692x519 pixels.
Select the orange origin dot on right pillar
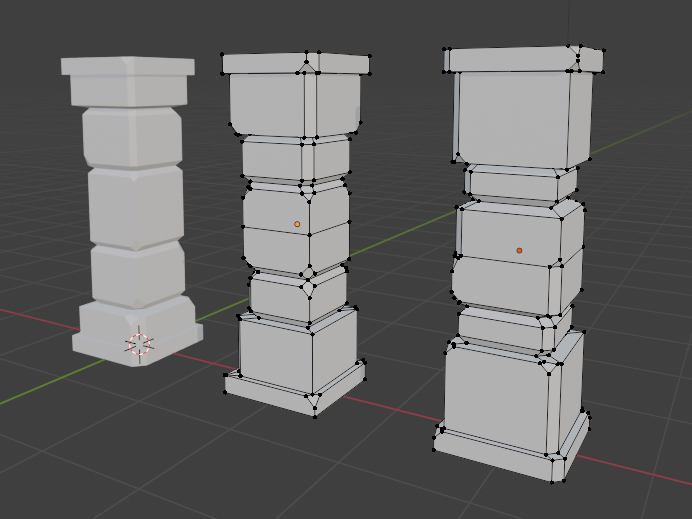coord(519,251)
